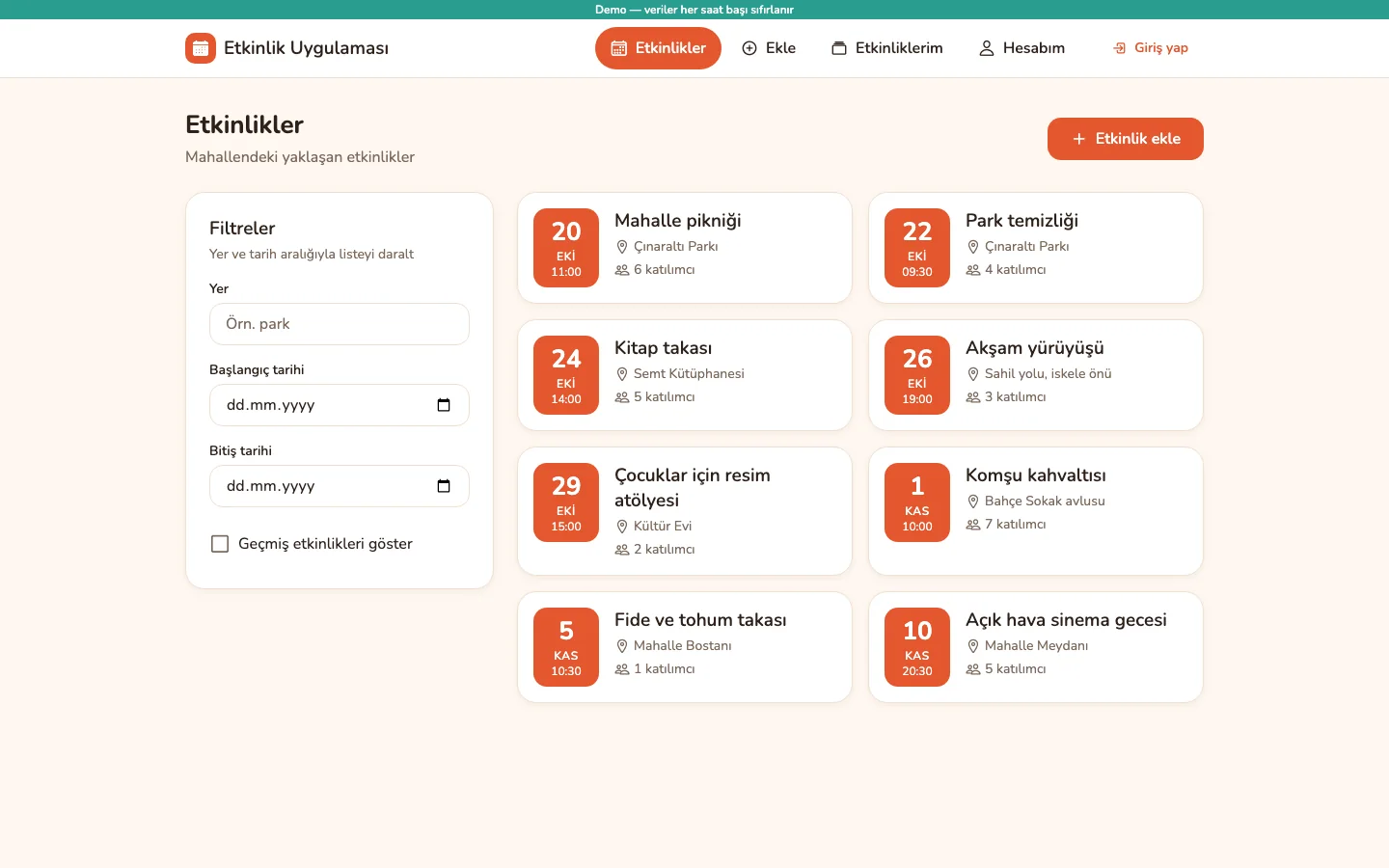Click the 20 EKİ date badge
Image resolution: width=1389 pixels, height=868 pixels.
click(x=566, y=248)
